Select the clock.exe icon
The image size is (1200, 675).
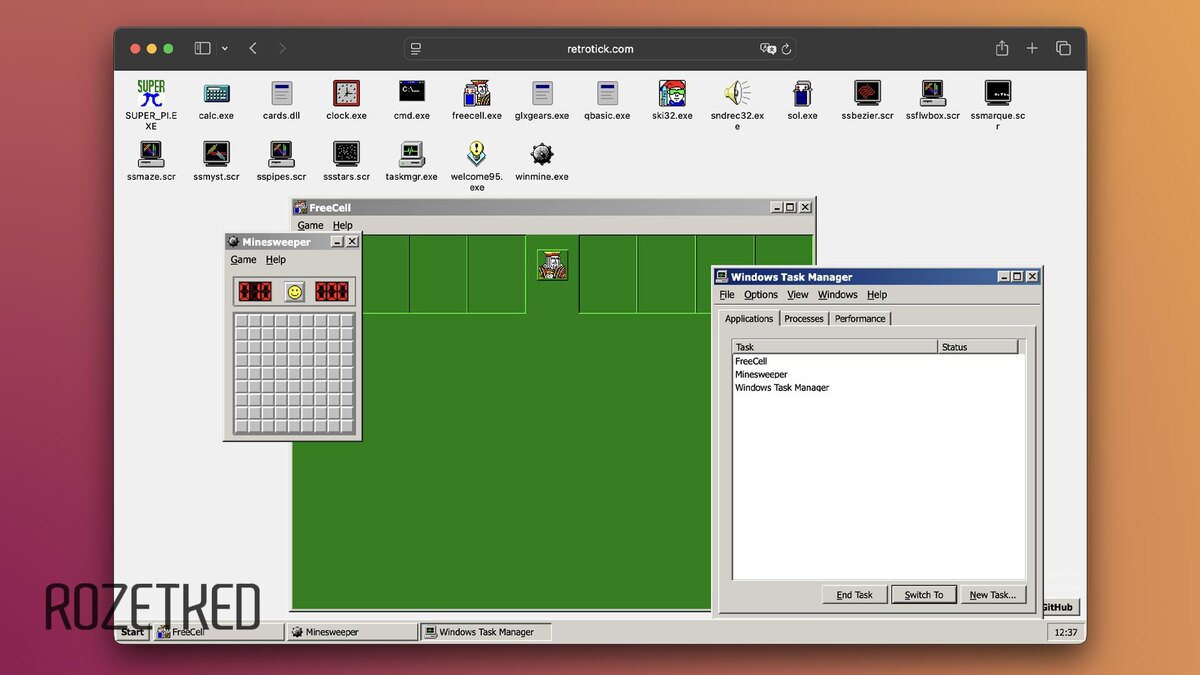346,93
